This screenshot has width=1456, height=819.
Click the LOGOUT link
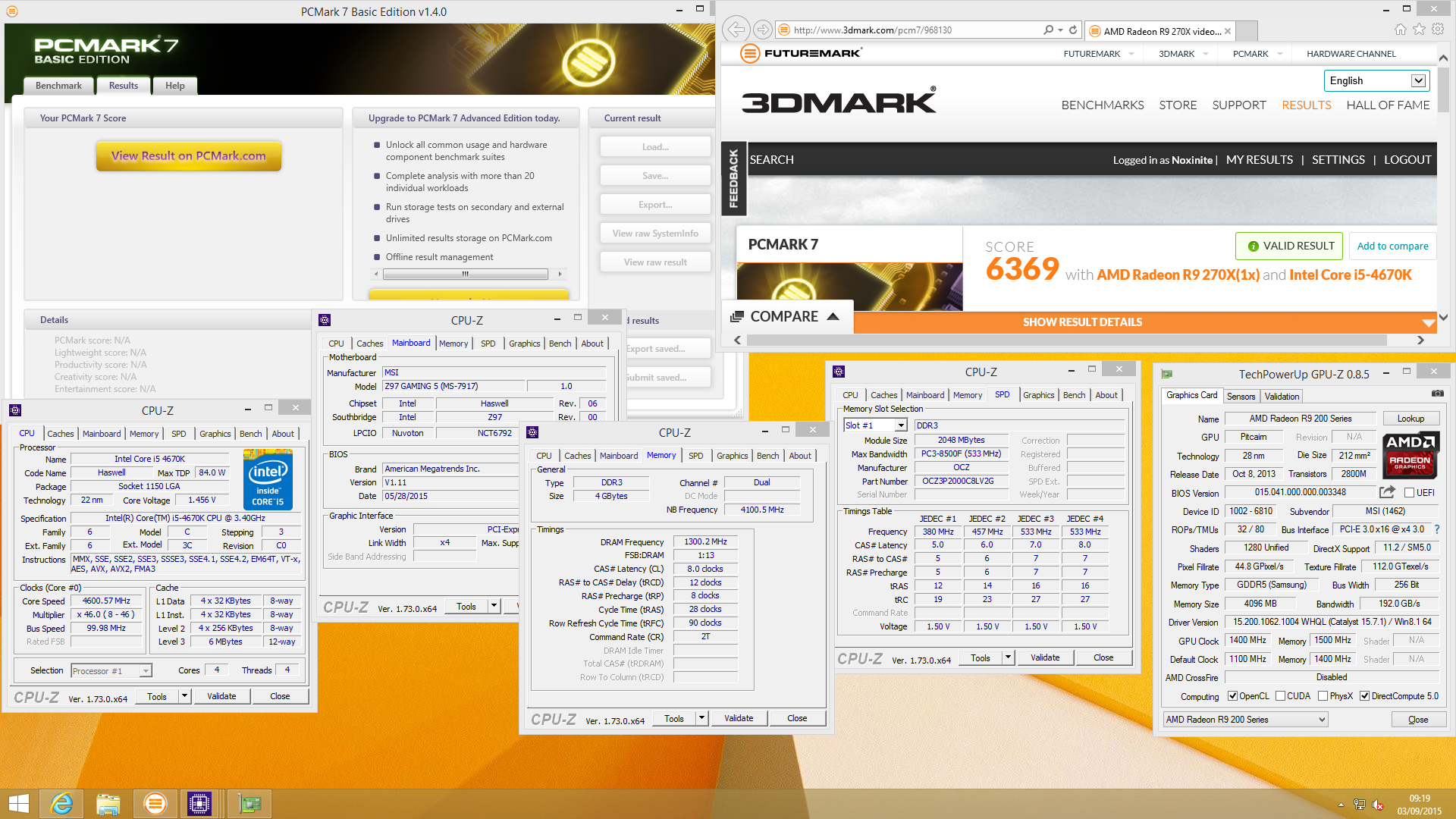pyautogui.click(x=1407, y=160)
